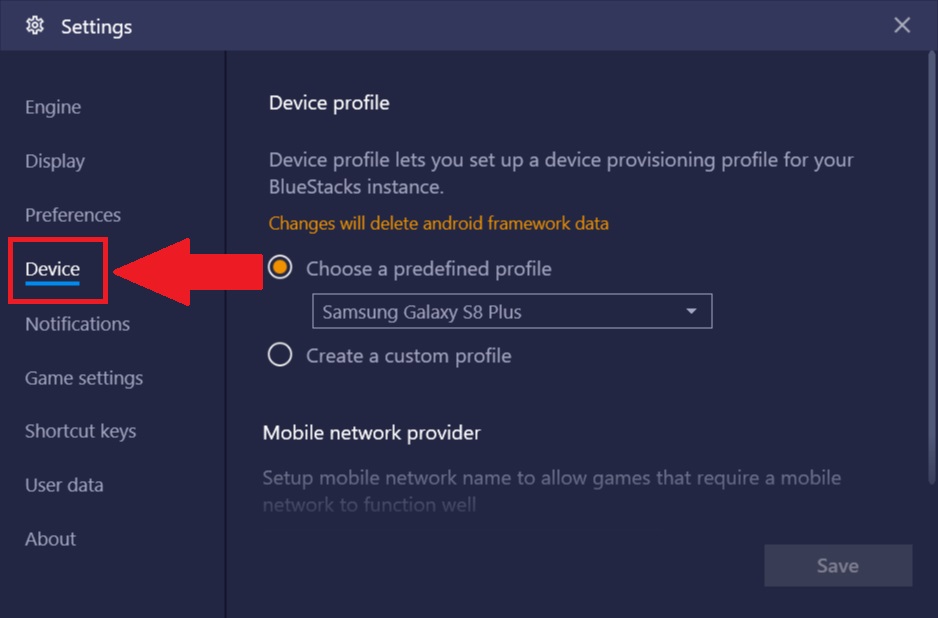Select the Device tab
This screenshot has width=938, height=618.
coord(53,269)
